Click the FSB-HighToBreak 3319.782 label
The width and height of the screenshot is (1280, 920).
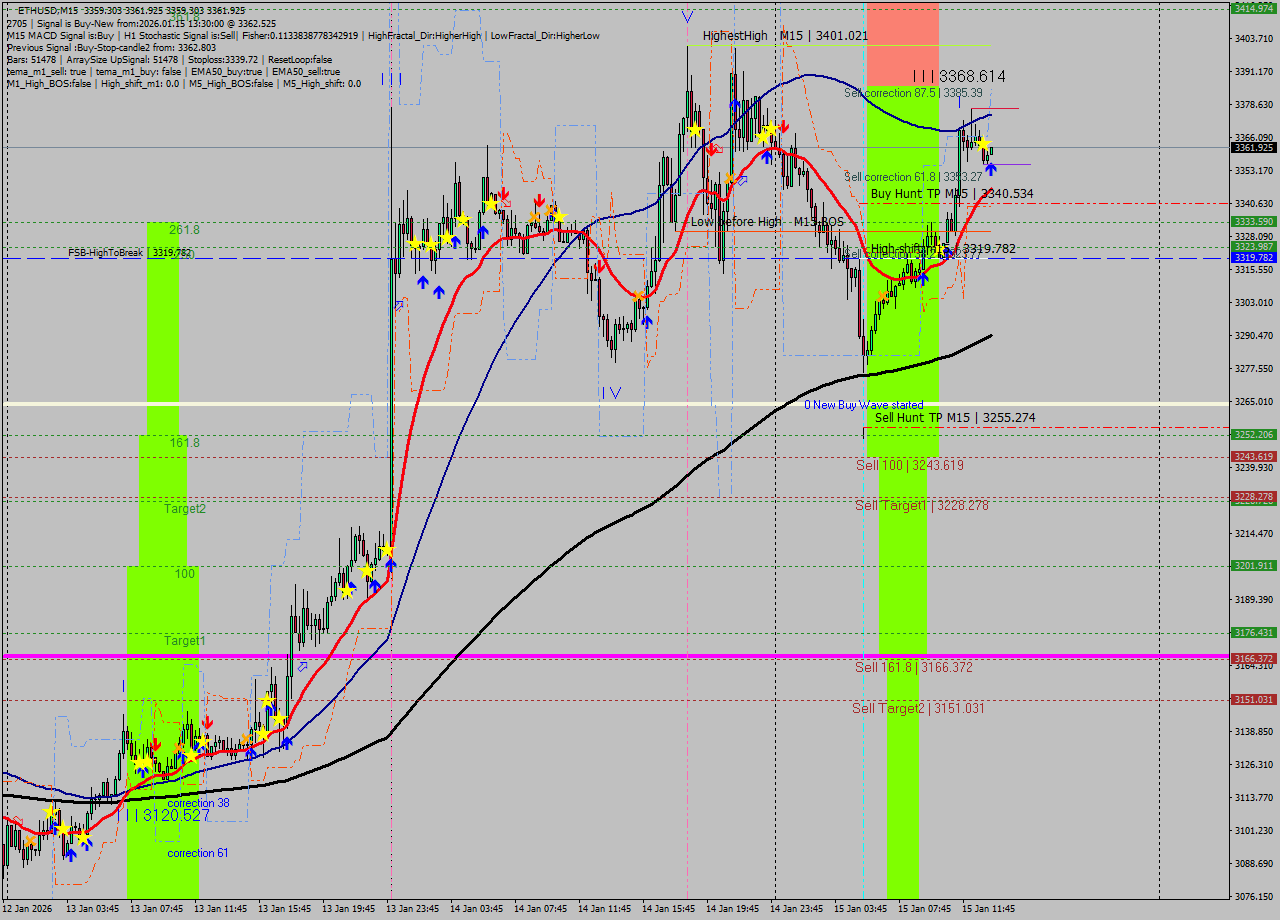tap(130, 253)
